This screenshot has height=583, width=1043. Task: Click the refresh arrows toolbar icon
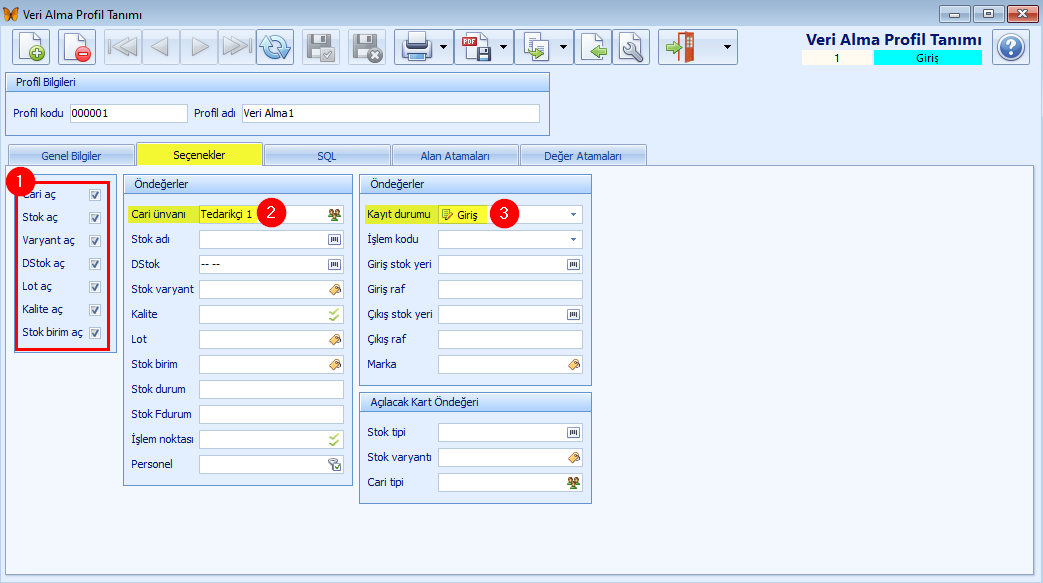(x=275, y=47)
